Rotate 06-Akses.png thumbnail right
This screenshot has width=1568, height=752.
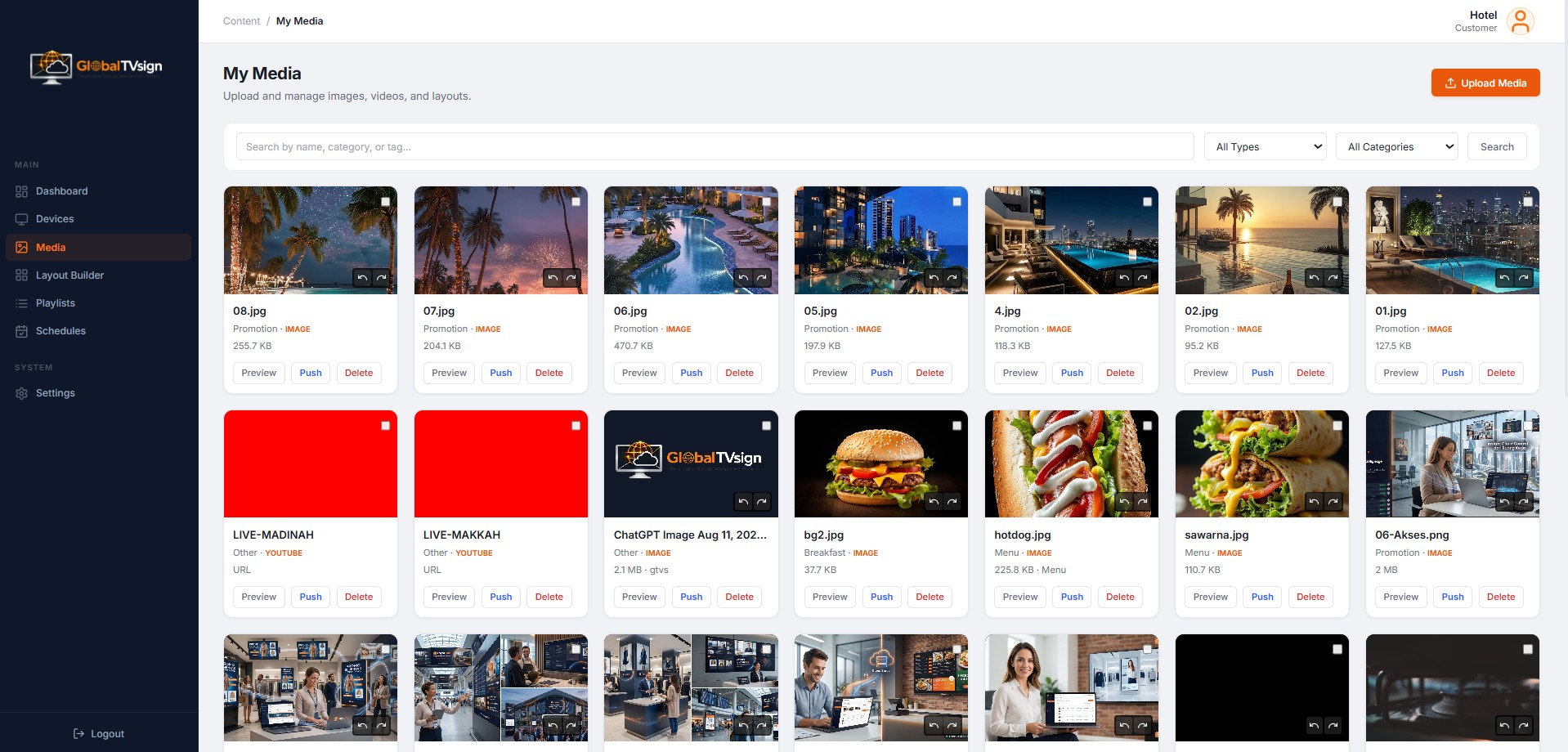pos(1524,502)
